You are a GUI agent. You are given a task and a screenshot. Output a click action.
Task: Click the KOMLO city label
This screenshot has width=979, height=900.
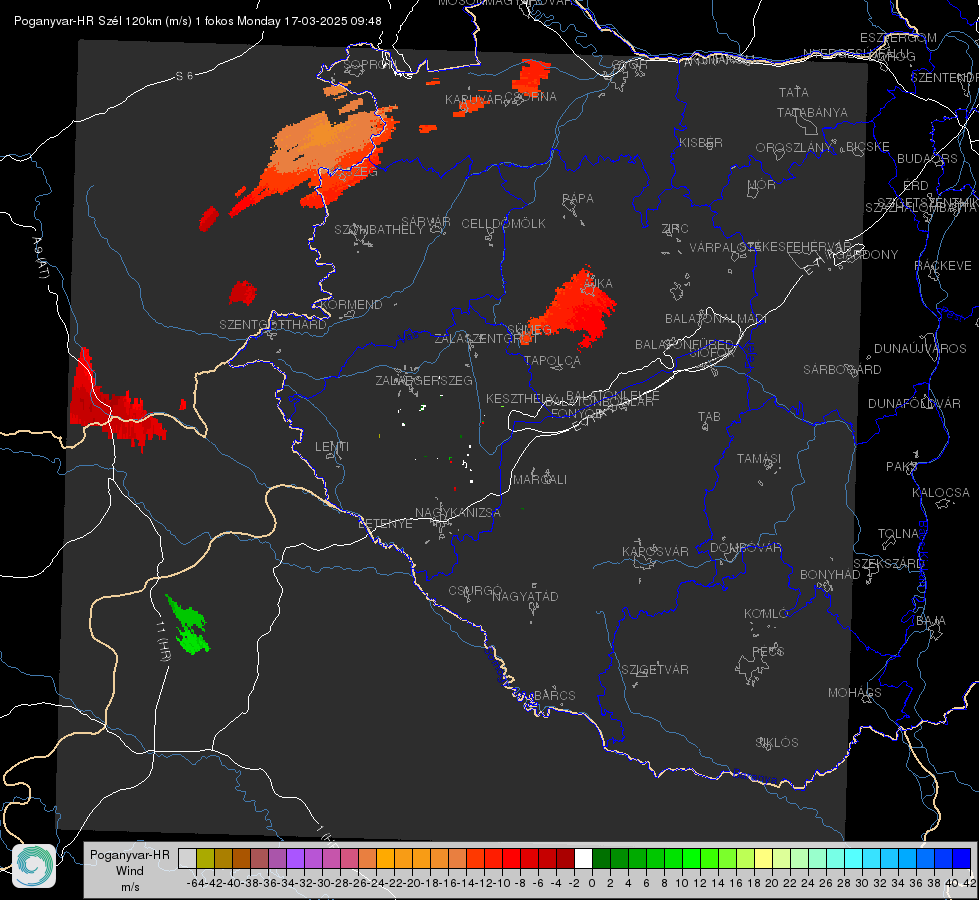coord(765,614)
